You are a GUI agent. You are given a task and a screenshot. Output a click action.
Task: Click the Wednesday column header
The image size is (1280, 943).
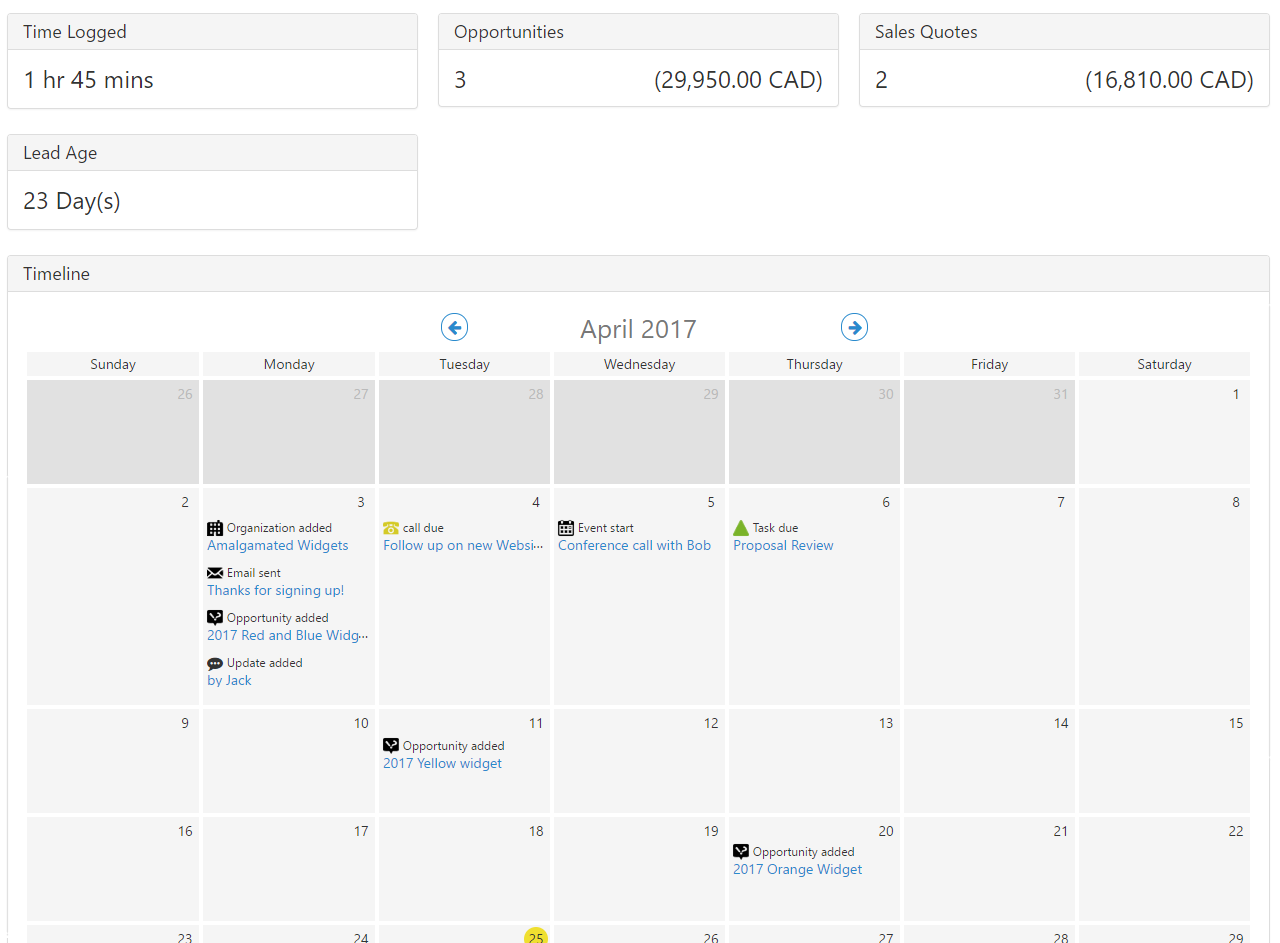(639, 364)
